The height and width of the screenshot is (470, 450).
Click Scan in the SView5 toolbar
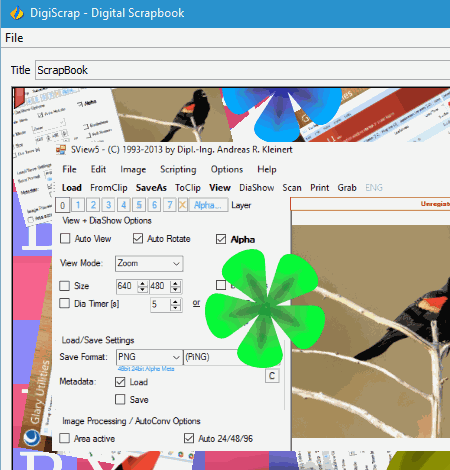292,188
